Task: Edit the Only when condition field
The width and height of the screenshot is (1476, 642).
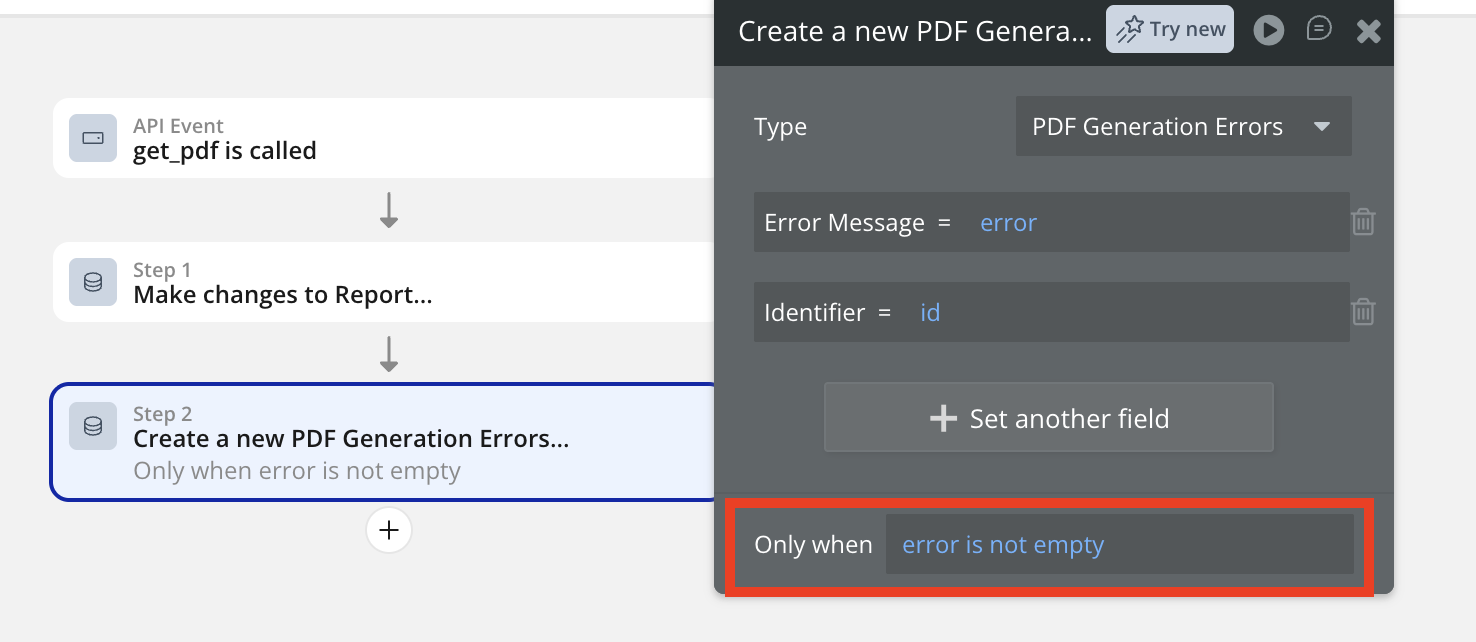Action: (1120, 544)
